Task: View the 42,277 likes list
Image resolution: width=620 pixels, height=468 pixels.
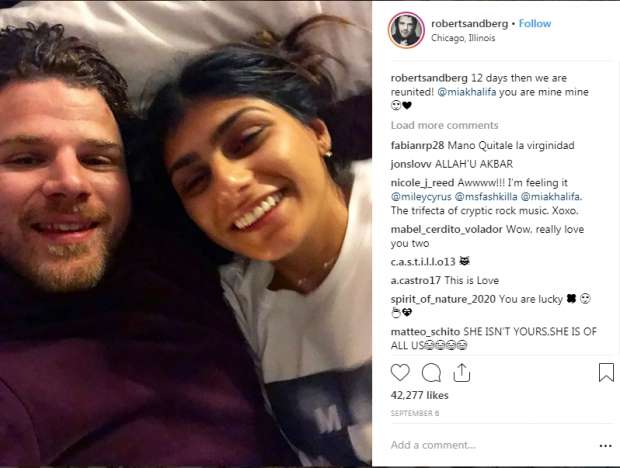Action: point(420,395)
